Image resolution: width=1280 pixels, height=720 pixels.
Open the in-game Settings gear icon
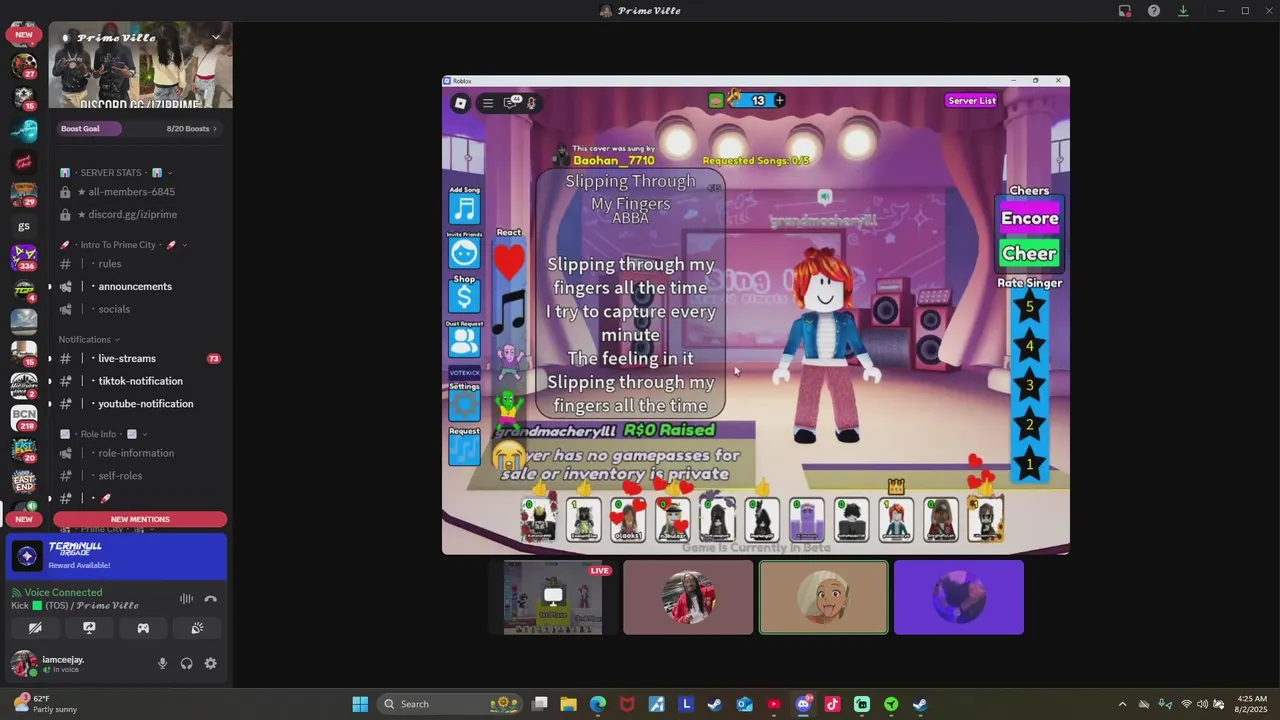tap(464, 405)
